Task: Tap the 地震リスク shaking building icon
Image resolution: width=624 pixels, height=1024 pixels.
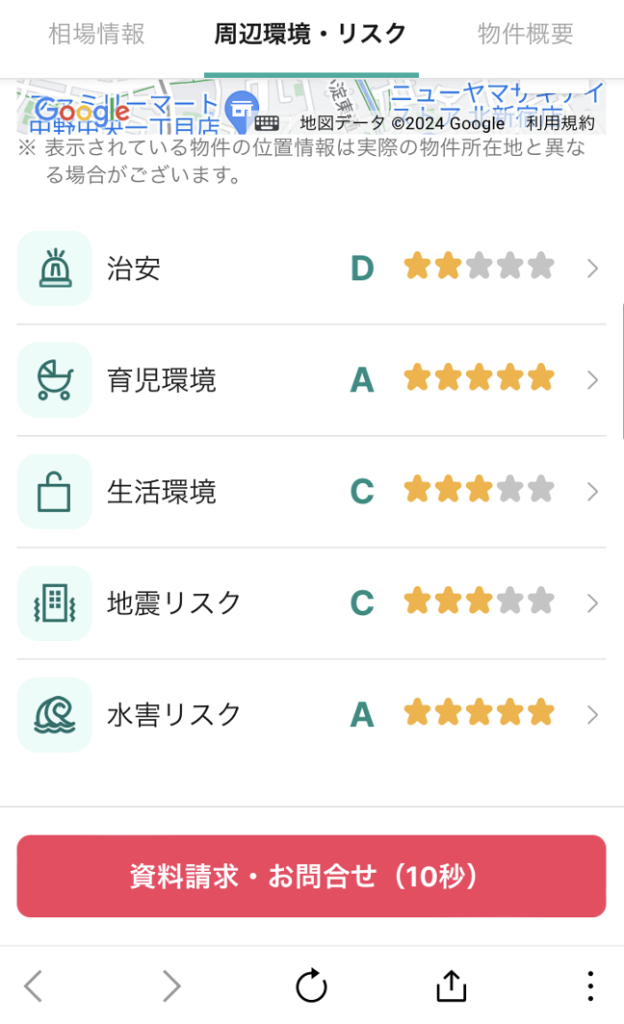Action: 55,603
